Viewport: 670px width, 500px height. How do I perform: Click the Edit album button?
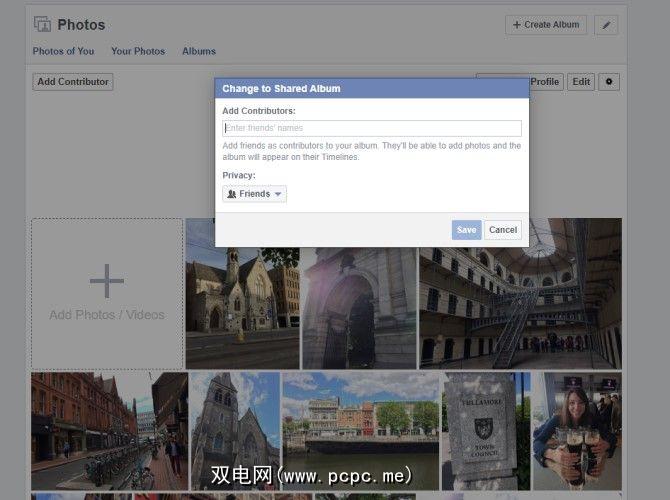[x=581, y=82]
